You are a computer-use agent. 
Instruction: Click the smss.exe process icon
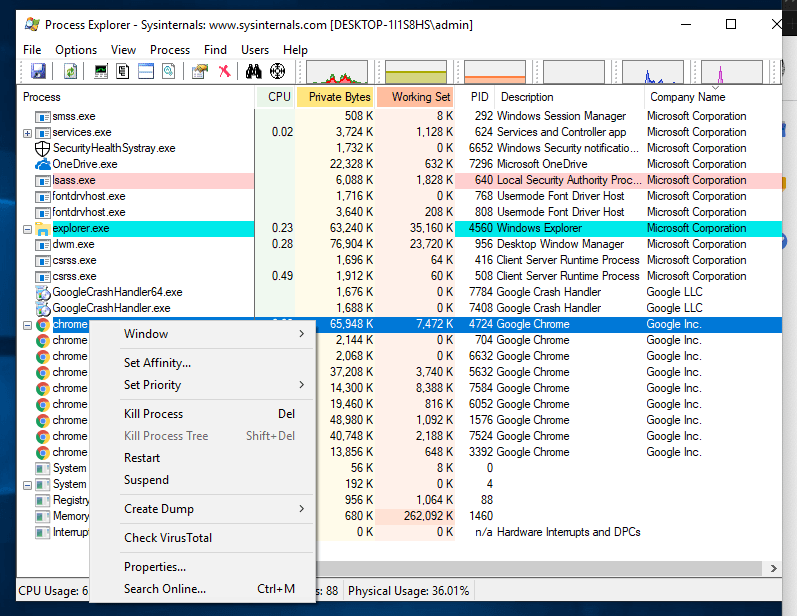pyautogui.click(x=43, y=117)
